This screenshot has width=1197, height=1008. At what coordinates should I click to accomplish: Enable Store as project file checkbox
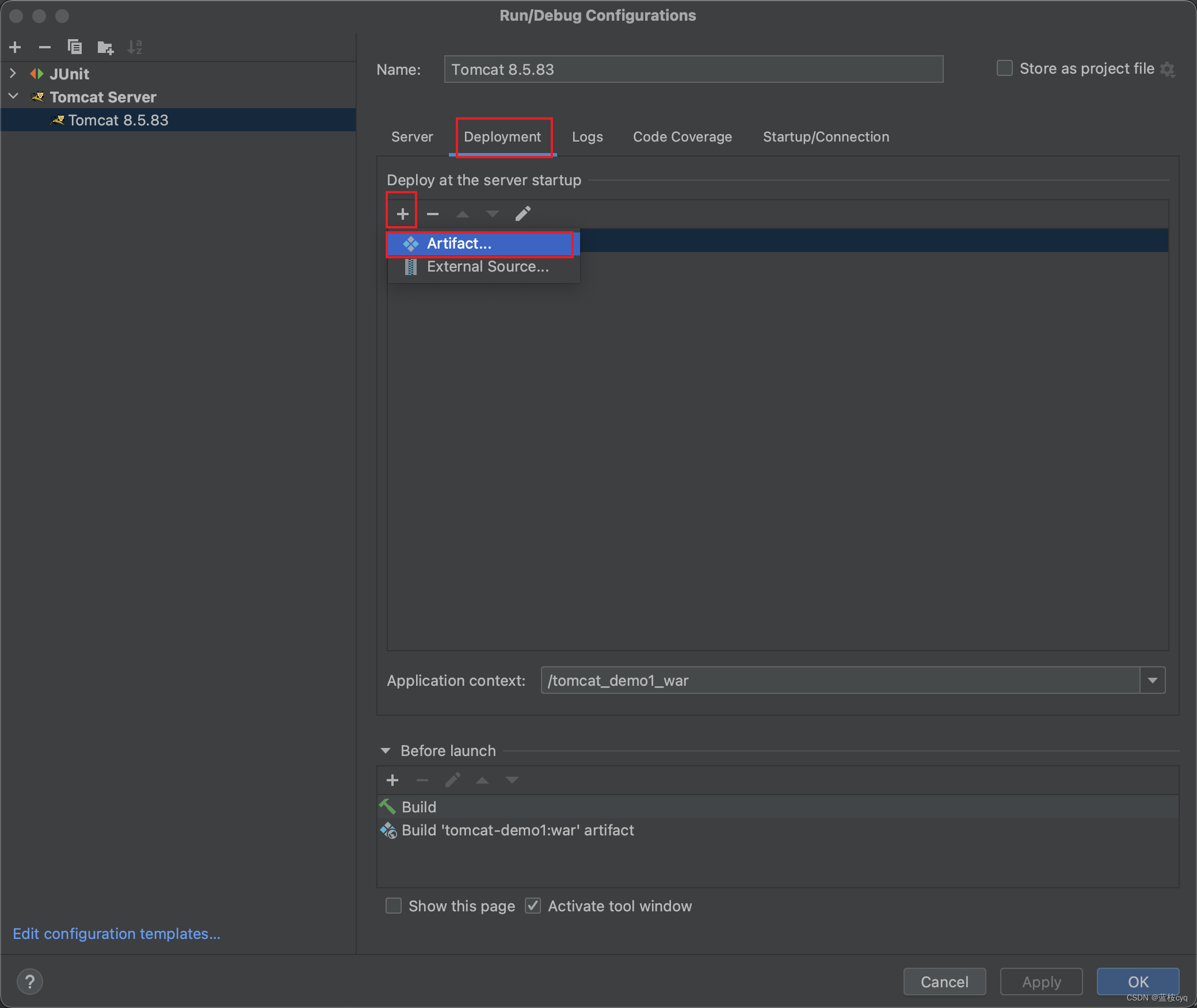click(1005, 68)
